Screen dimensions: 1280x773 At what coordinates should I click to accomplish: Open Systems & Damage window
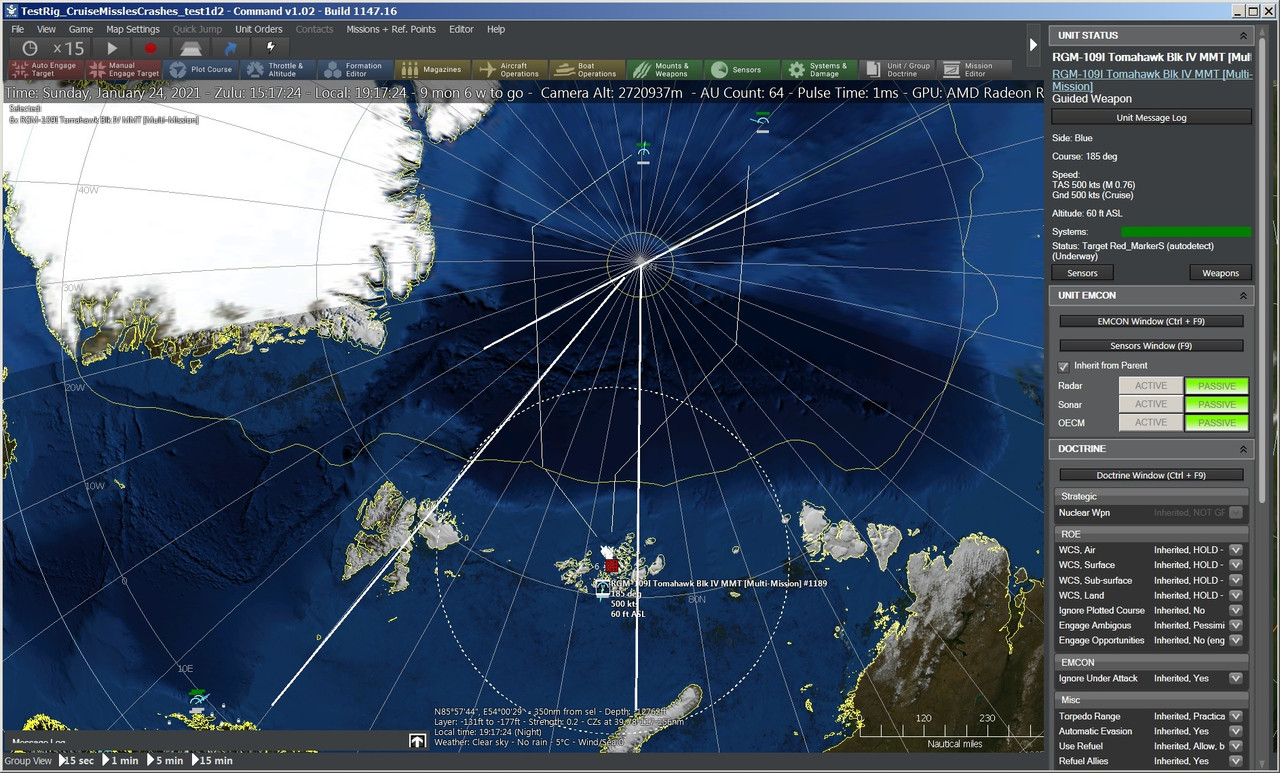click(x=819, y=69)
